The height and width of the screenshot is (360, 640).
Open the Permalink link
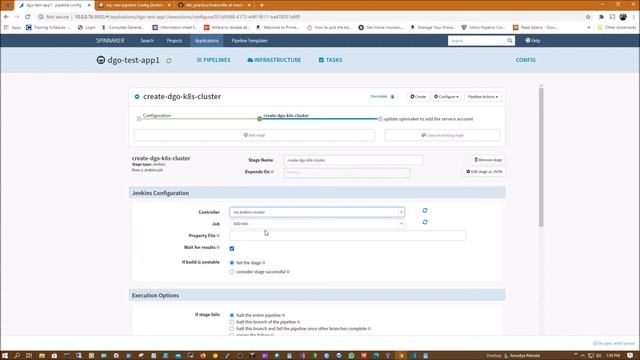coord(379,97)
